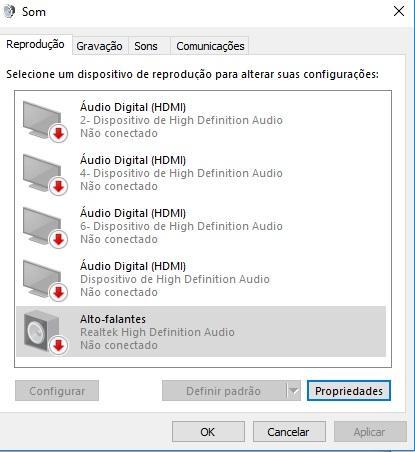
Task: Click the Definir padrão button
Action: click(224, 391)
